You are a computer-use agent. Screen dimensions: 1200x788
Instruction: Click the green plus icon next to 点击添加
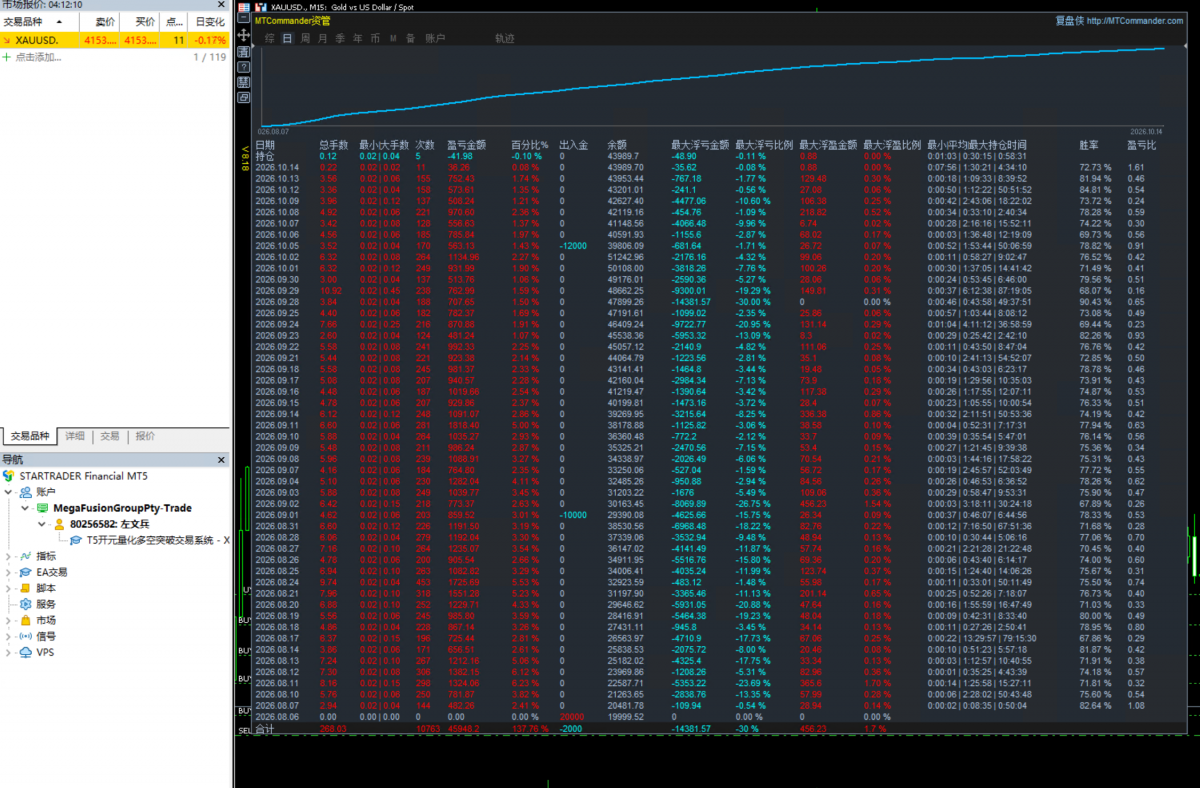tap(7, 57)
